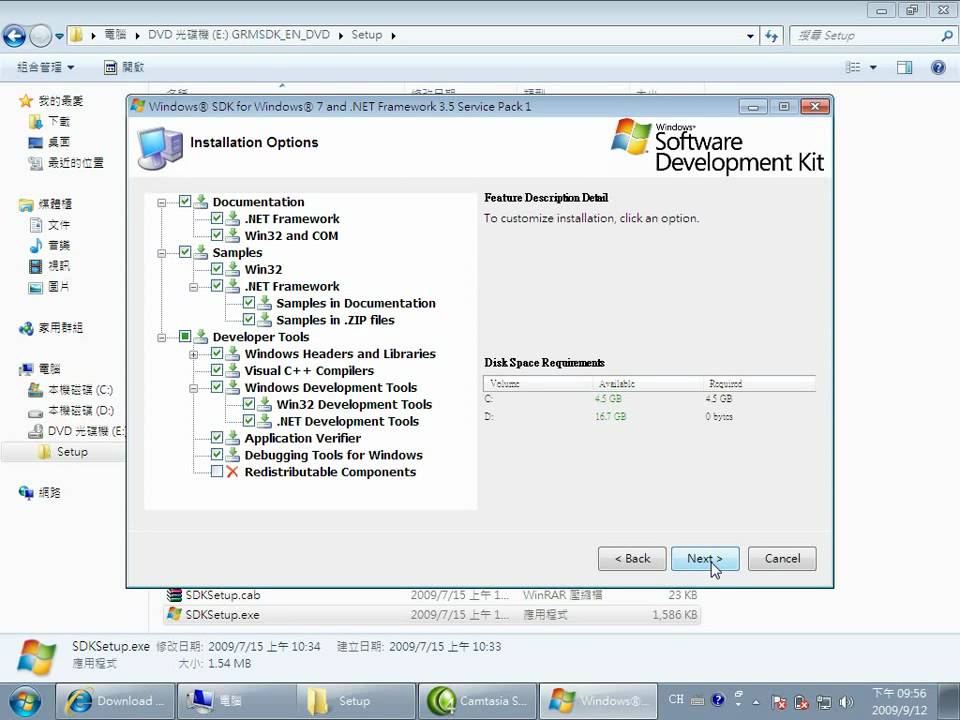This screenshot has width=960, height=720.
Task: Click the Explorer Open toolbar button
Action: [124, 67]
